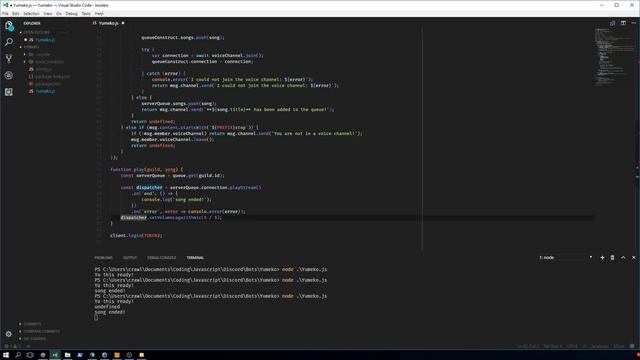Open File Explorer from the taskbar

click(67, 355)
